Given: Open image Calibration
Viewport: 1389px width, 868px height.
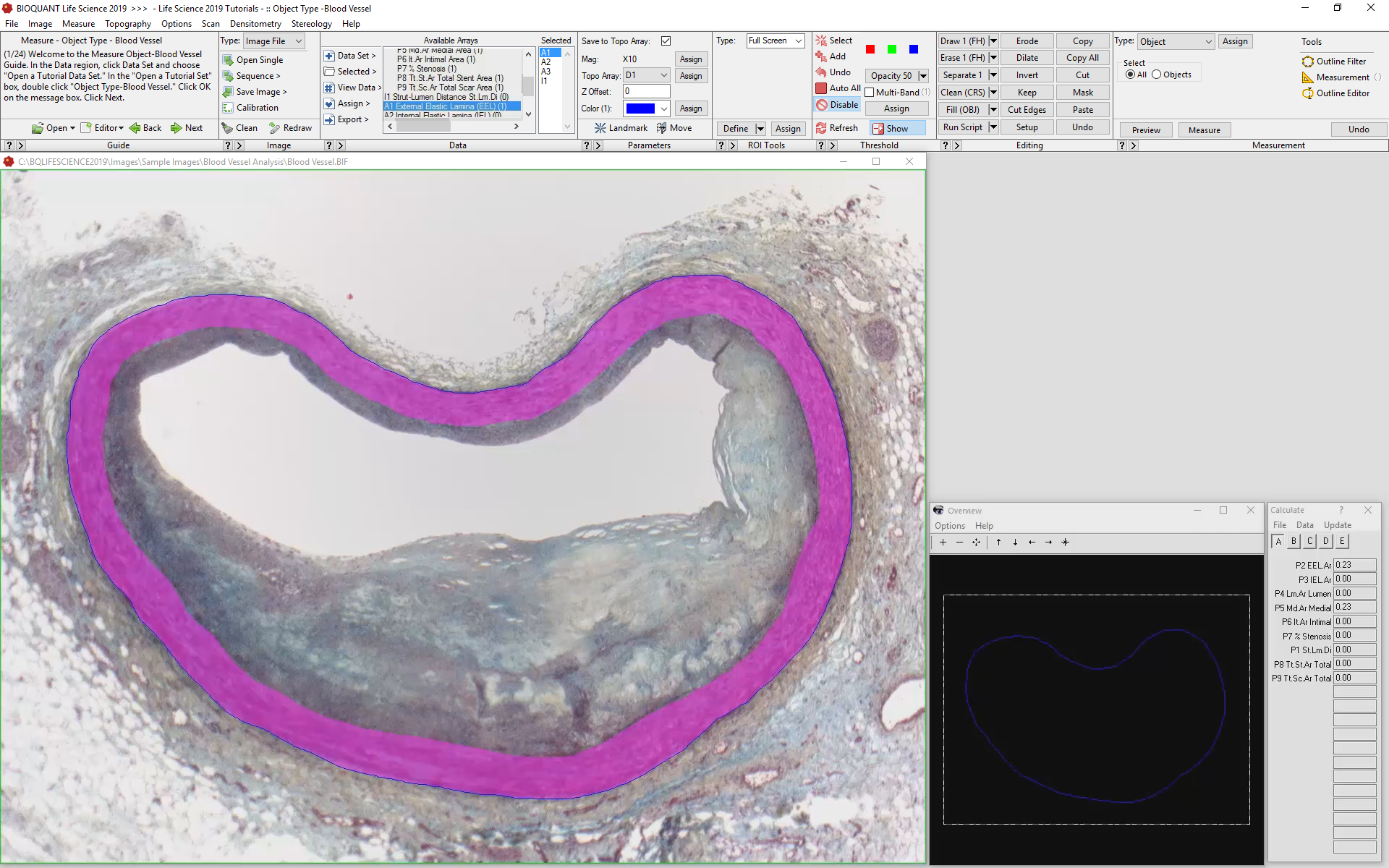Looking at the screenshot, I should point(250,108).
